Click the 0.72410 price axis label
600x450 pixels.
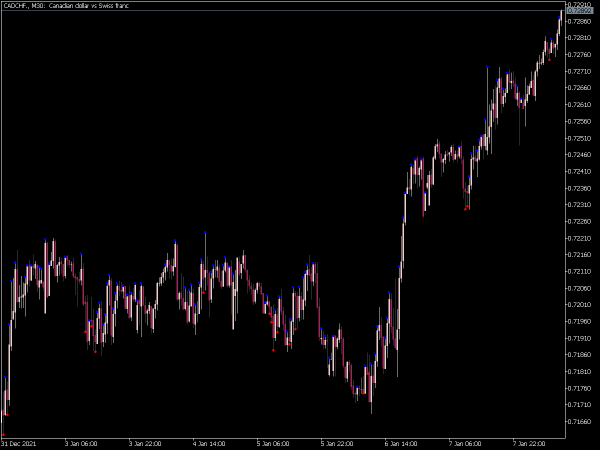580,172
